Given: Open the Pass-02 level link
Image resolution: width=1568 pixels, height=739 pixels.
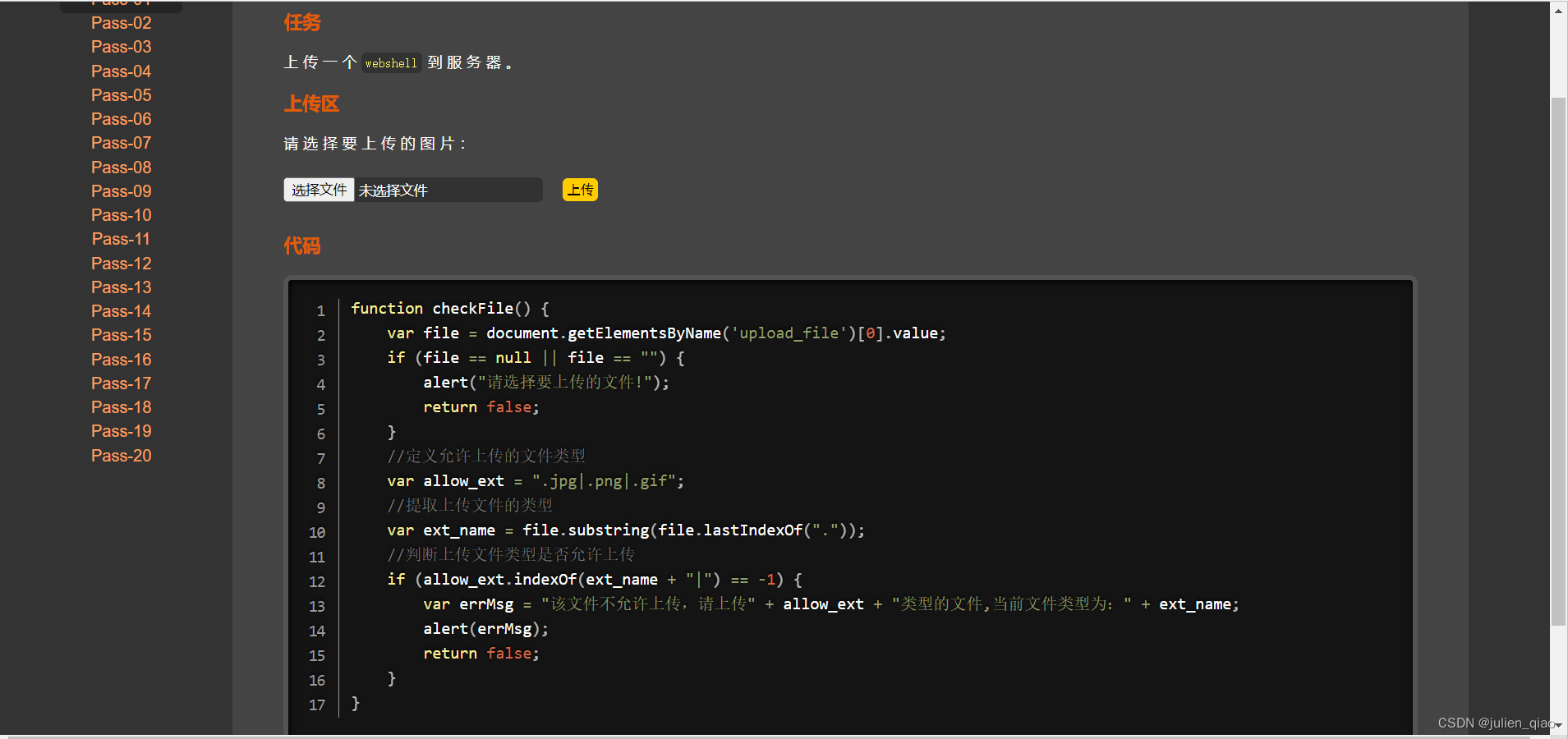Looking at the screenshot, I should 121,23.
